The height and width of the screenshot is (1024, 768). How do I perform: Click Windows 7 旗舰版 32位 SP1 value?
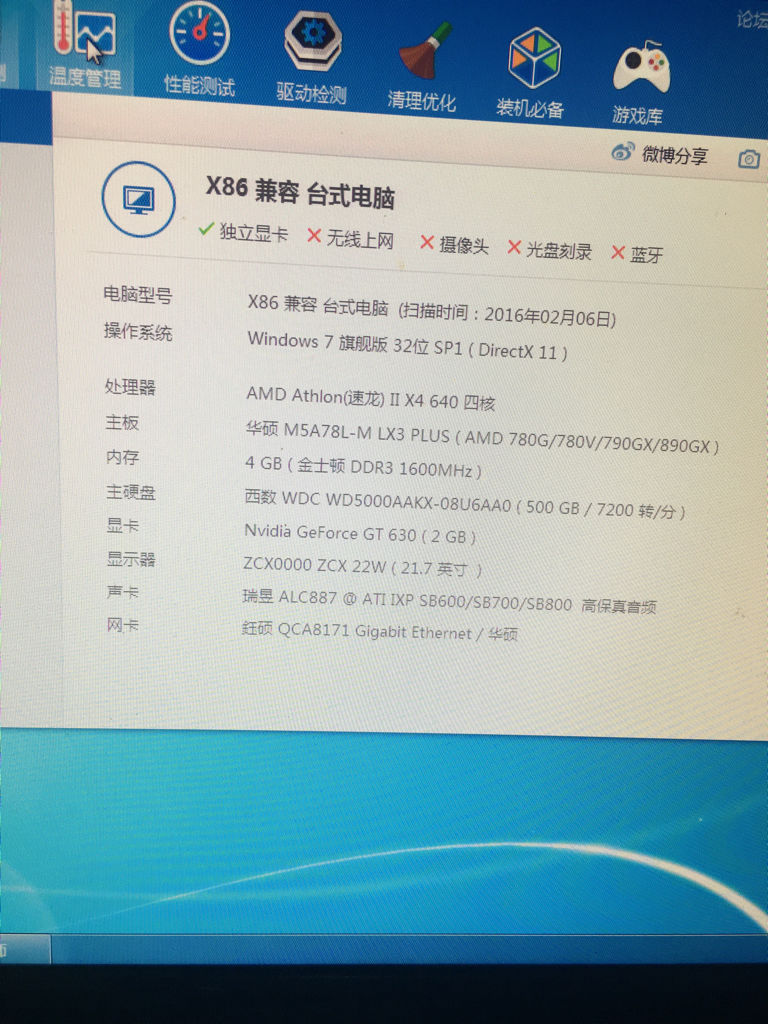coord(408,345)
